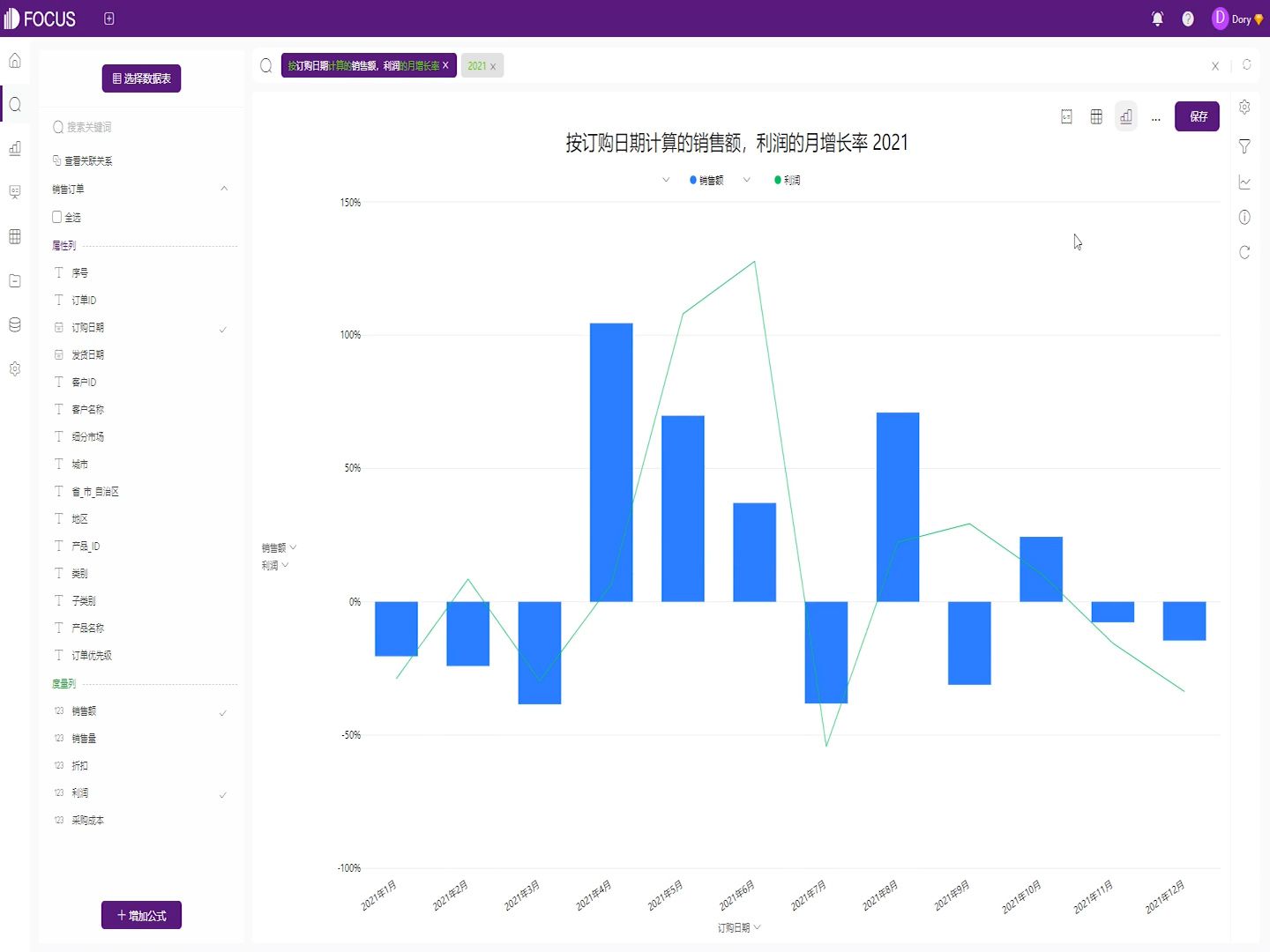Image resolution: width=1270 pixels, height=952 pixels.
Task: Open the info icon on right panel
Action: (x=1244, y=217)
